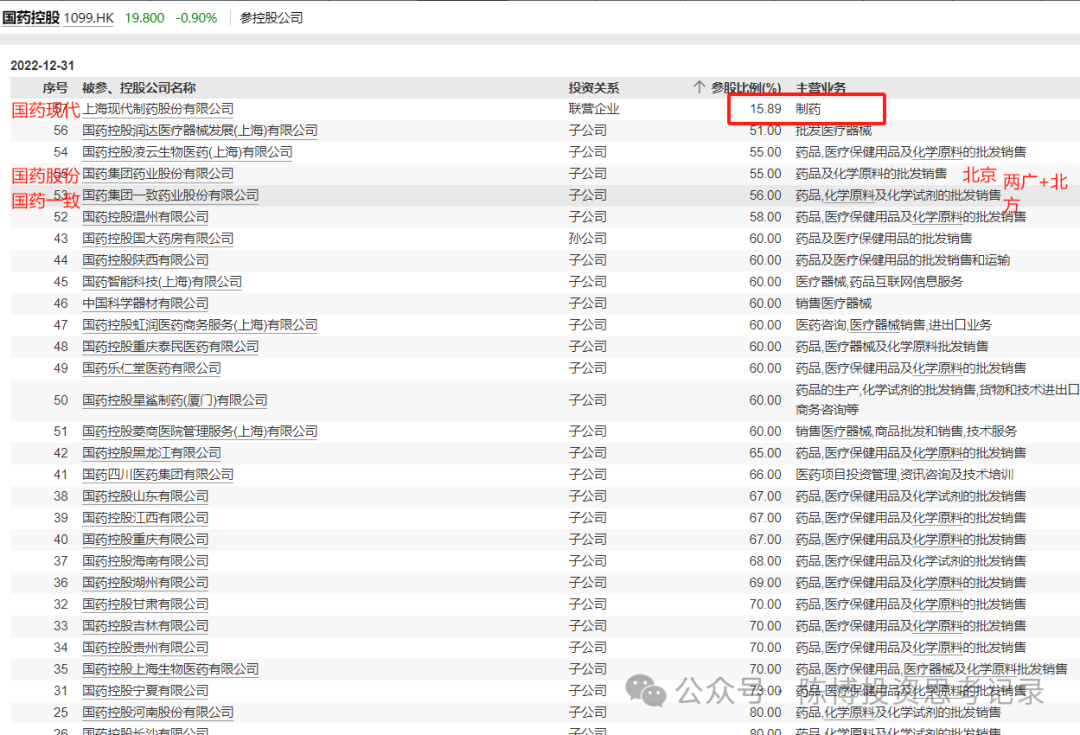Click the 投资关系 column header
Viewport: 1080px width, 735px height.
point(594,87)
